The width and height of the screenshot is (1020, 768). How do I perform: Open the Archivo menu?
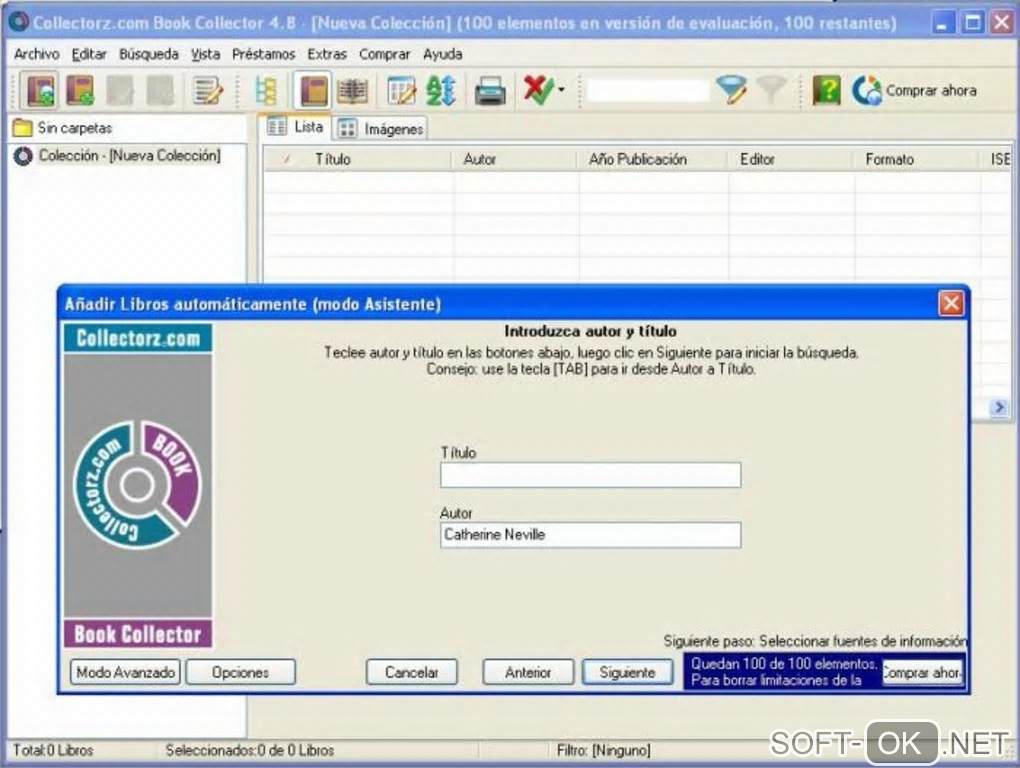point(36,54)
